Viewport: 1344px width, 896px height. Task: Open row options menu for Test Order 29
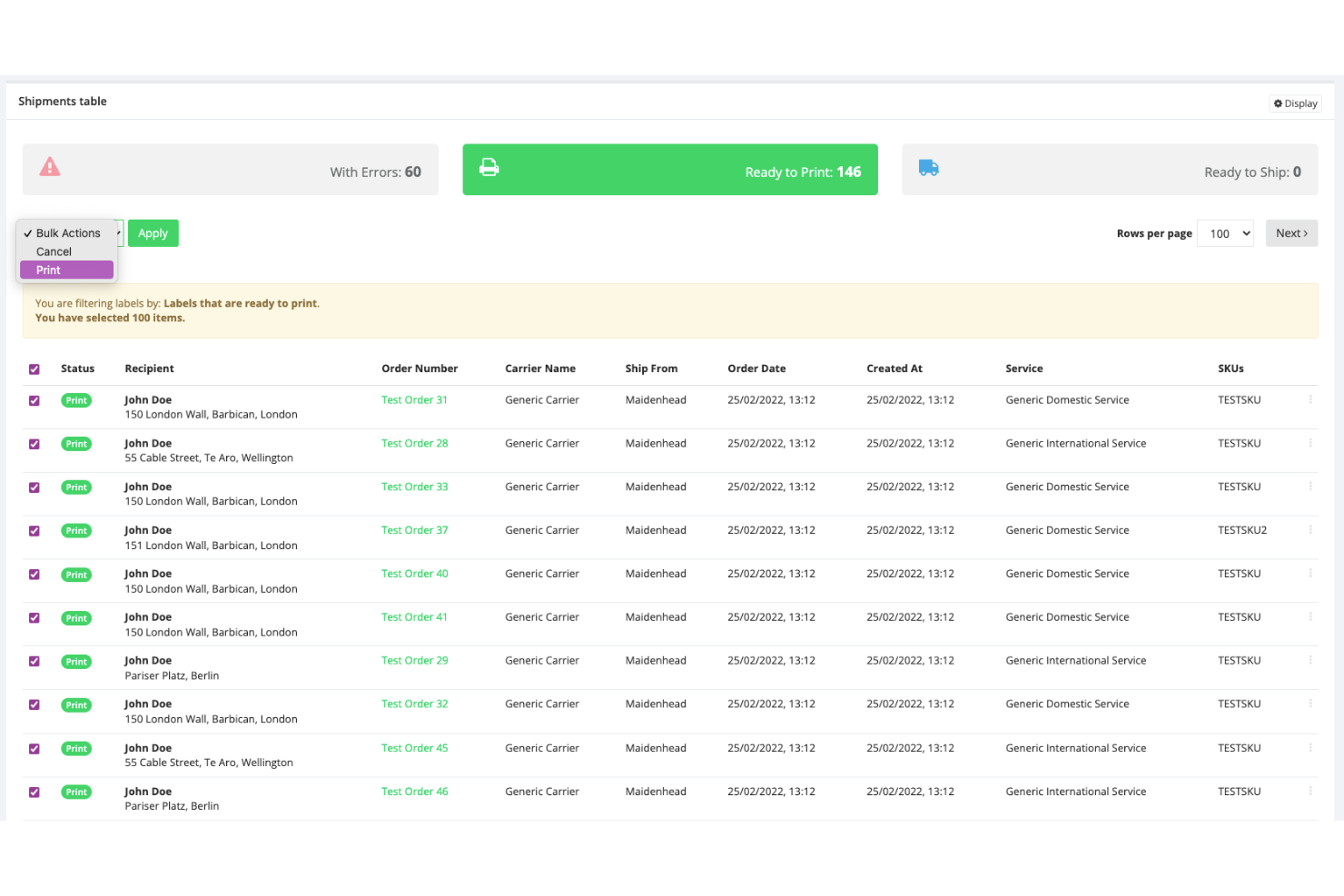[x=1310, y=661]
